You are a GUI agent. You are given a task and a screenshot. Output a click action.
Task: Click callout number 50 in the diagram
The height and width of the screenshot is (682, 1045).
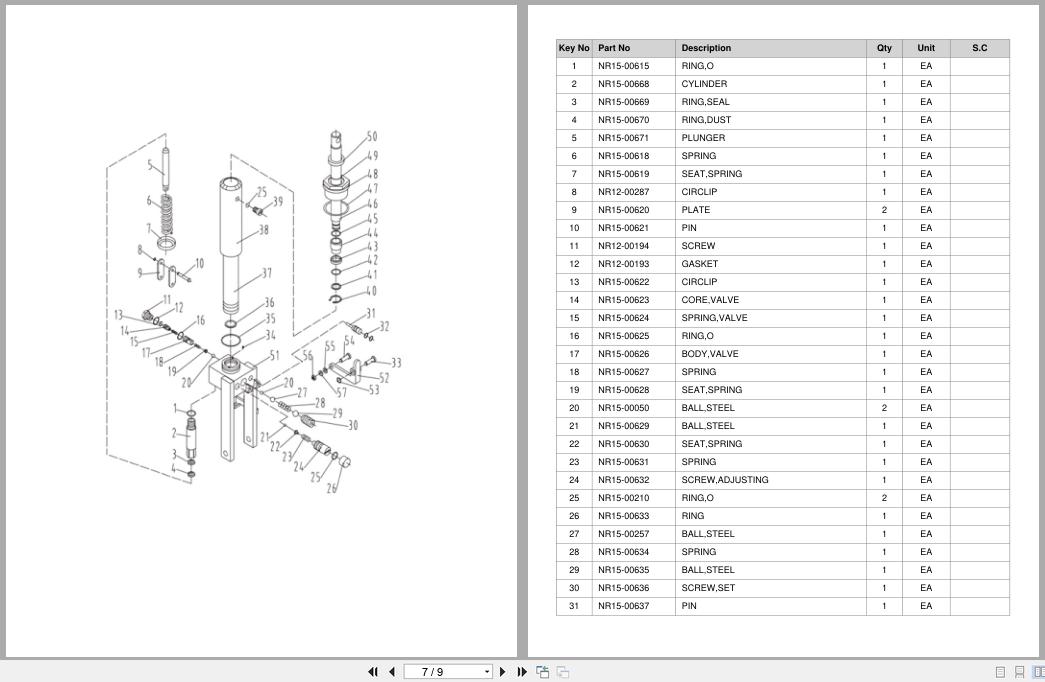372,136
